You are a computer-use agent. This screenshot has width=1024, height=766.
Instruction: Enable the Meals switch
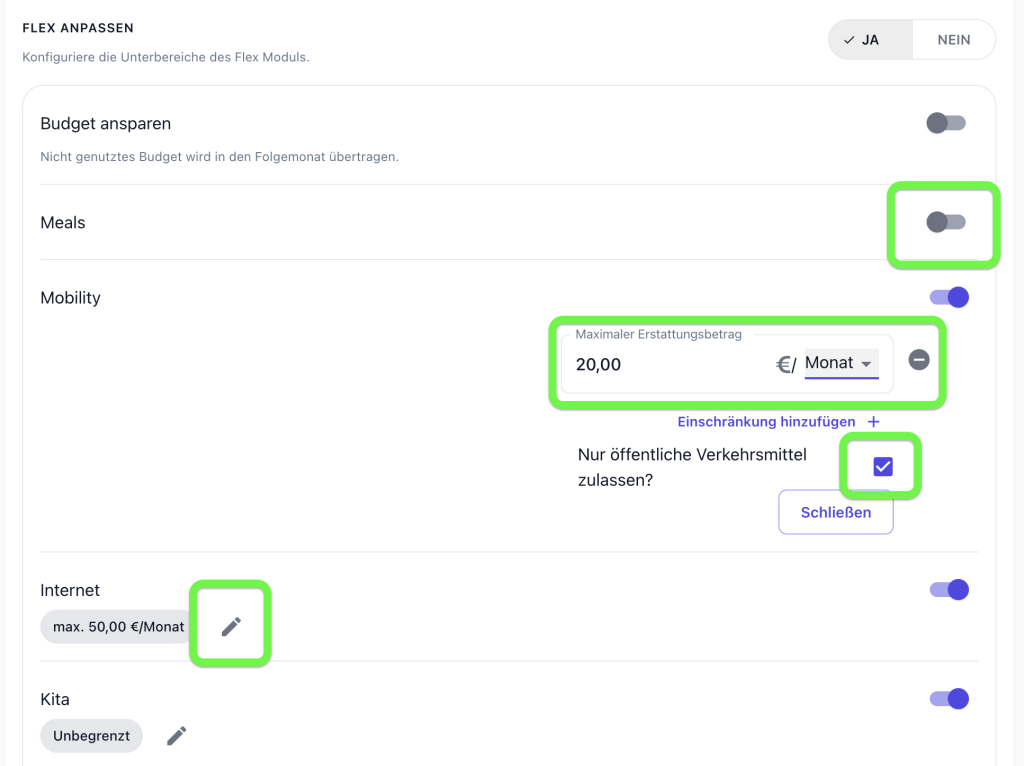(x=946, y=222)
